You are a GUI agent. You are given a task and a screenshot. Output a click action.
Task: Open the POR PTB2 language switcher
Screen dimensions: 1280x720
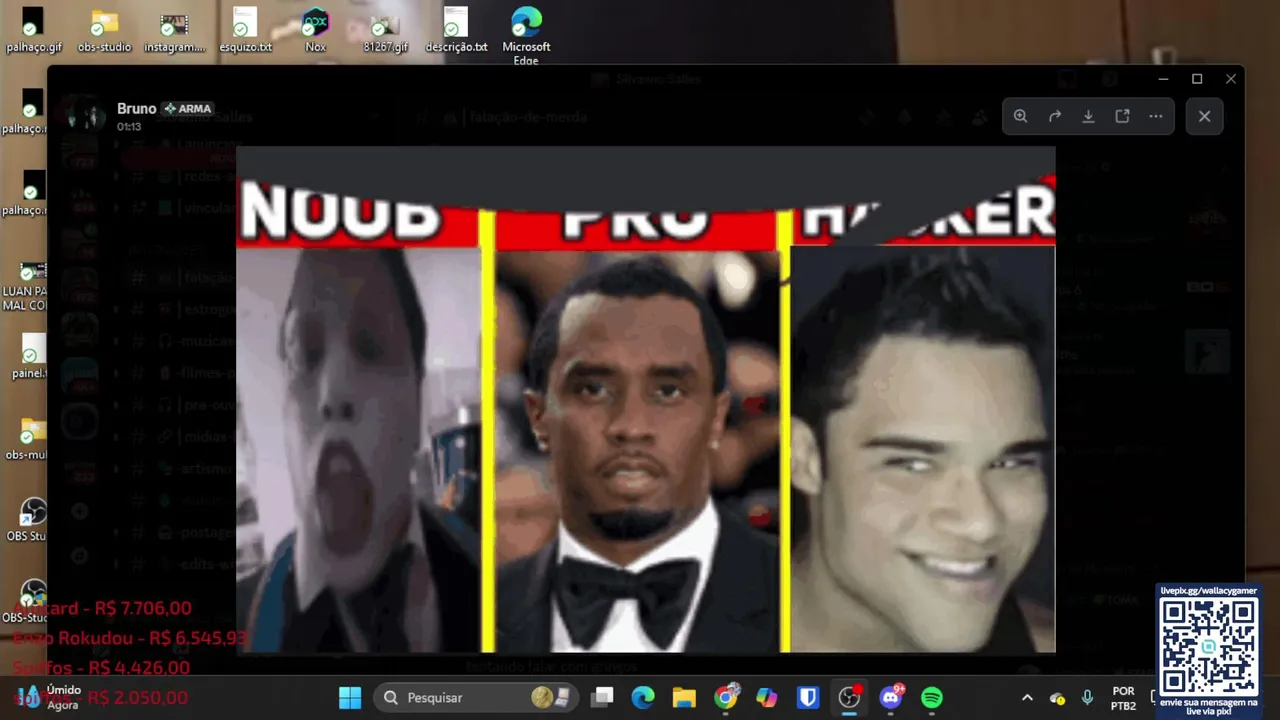1123,698
